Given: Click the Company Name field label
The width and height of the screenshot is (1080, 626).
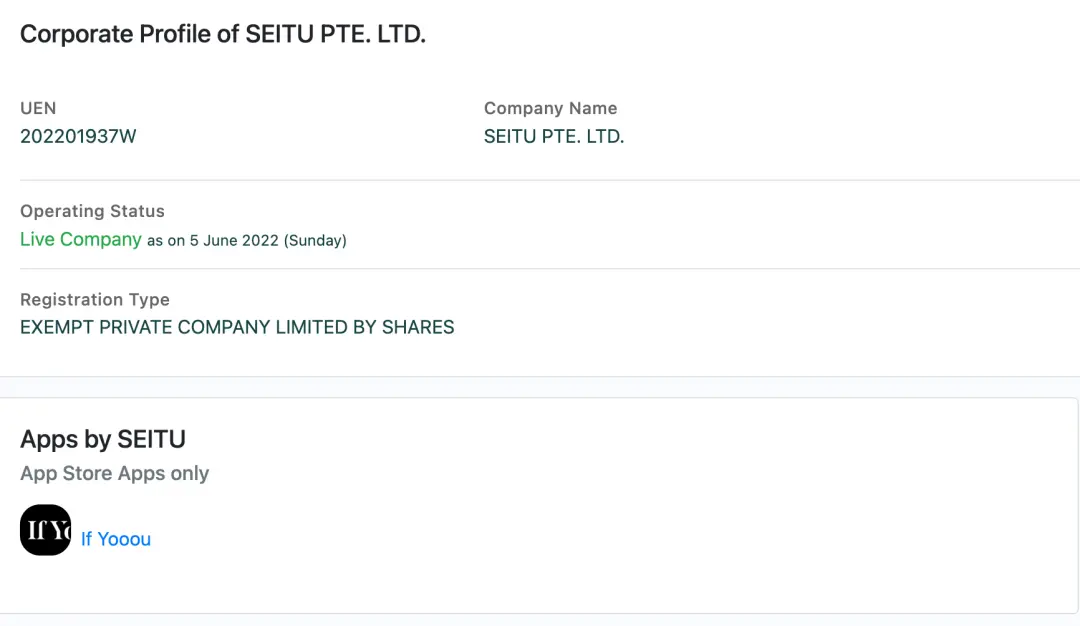Looking at the screenshot, I should pyautogui.click(x=550, y=108).
